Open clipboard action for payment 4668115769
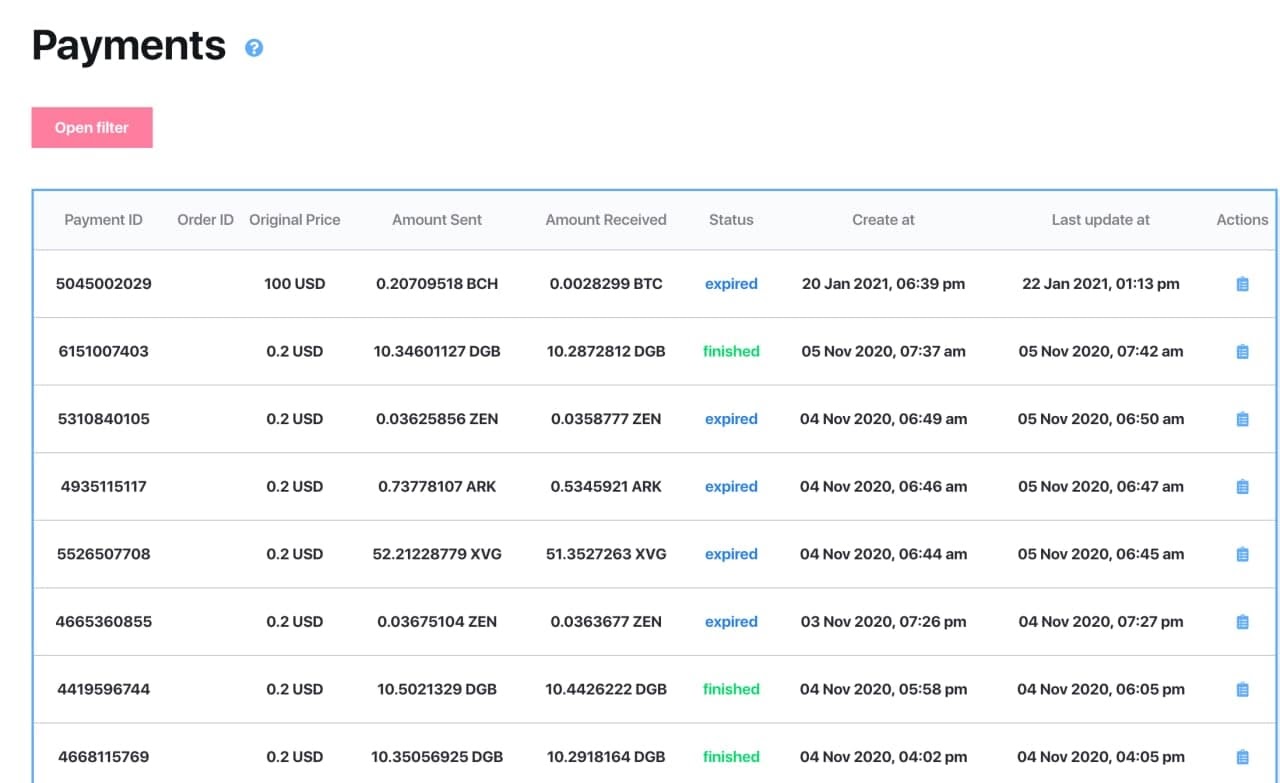Viewport: 1280px width, 783px height. [1242, 757]
